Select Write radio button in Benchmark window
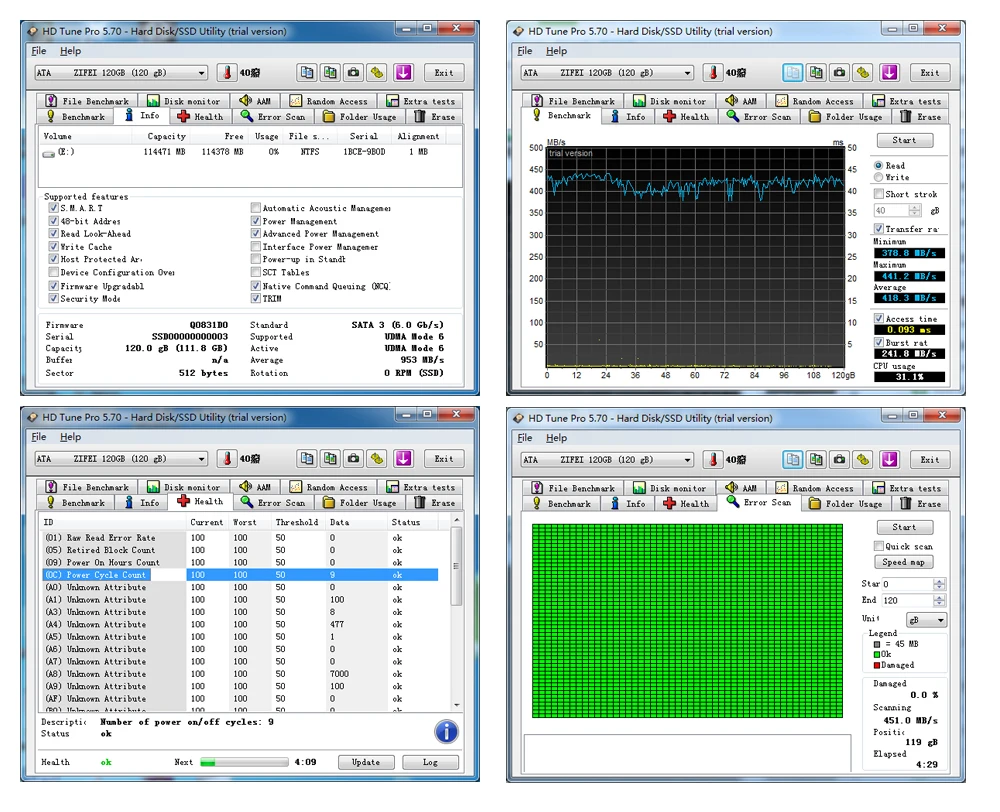The width and height of the screenshot is (1000, 812). click(878, 177)
